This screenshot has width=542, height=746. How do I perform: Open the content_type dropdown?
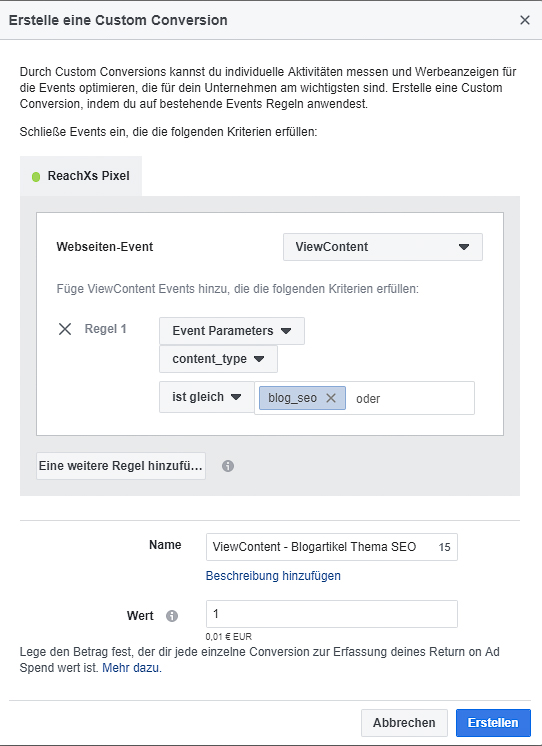click(218, 359)
